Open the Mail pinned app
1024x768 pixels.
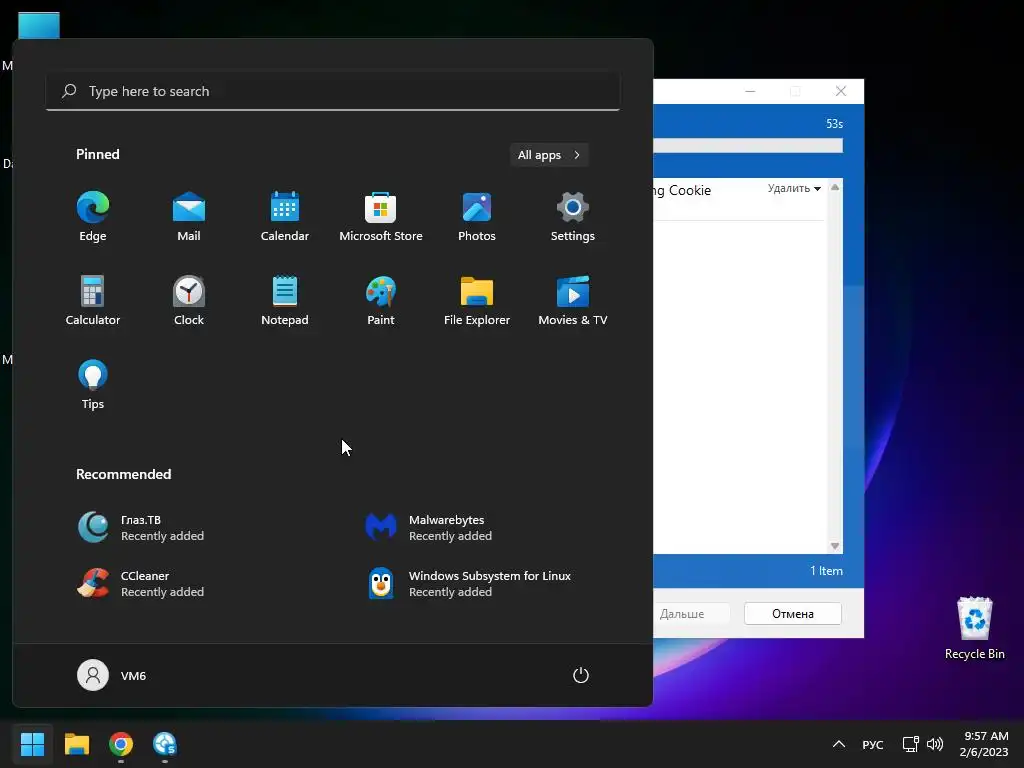pos(189,217)
